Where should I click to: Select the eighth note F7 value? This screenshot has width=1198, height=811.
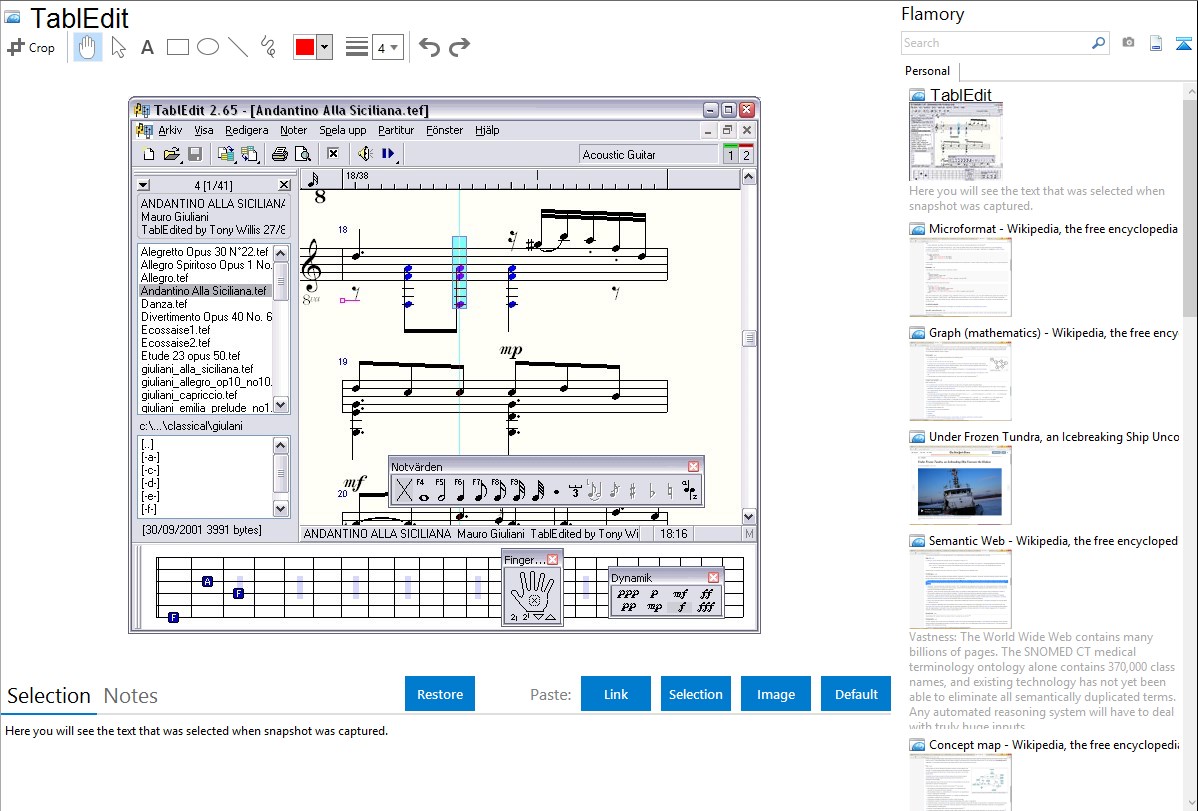coord(480,490)
